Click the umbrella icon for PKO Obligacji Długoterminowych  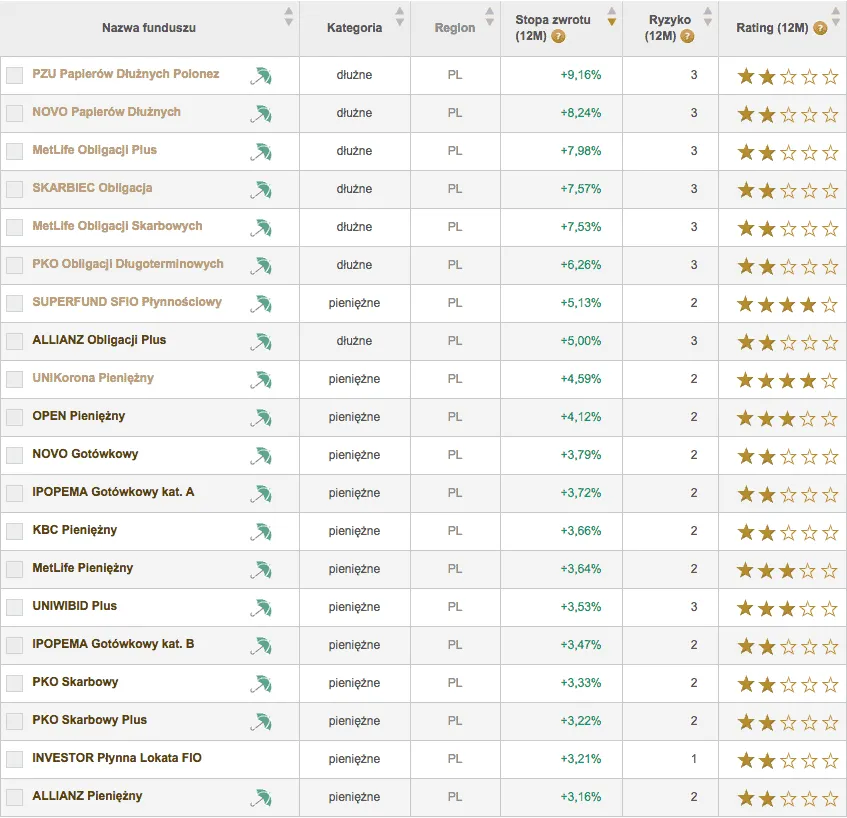pos(261,266)
